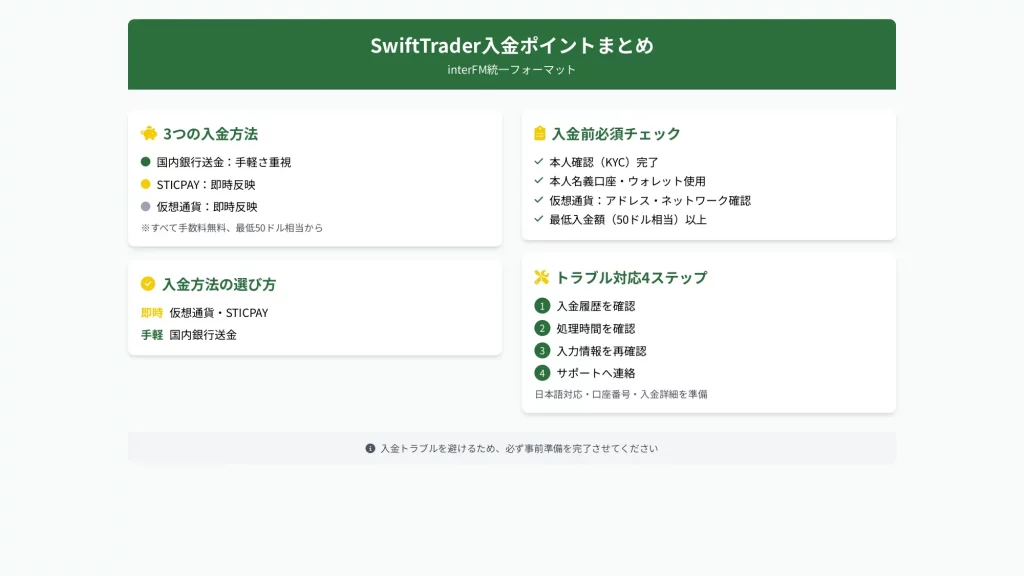Viewport: 1024px width, 576px height.
Task: Click the checkmark next to 本人名義口座・ウォレット使用
Action: pyautogui.click(x=539, y=181)
